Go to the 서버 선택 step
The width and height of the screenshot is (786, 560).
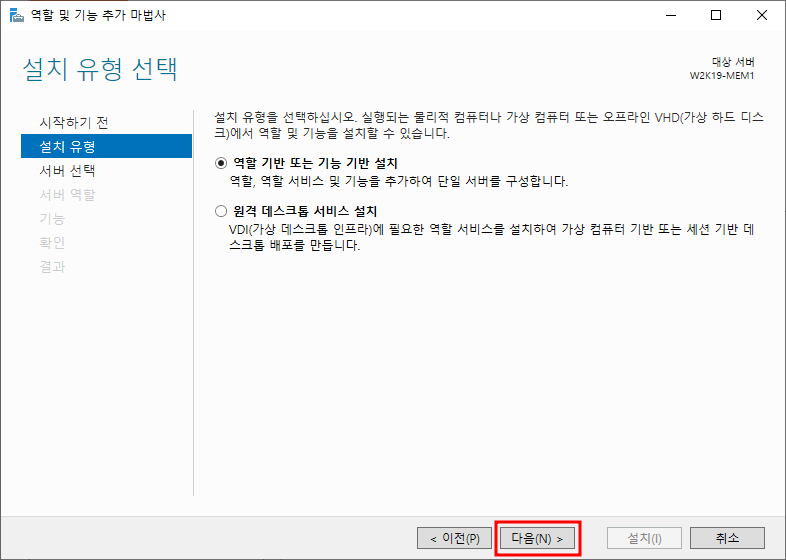(x=67, y=170)
